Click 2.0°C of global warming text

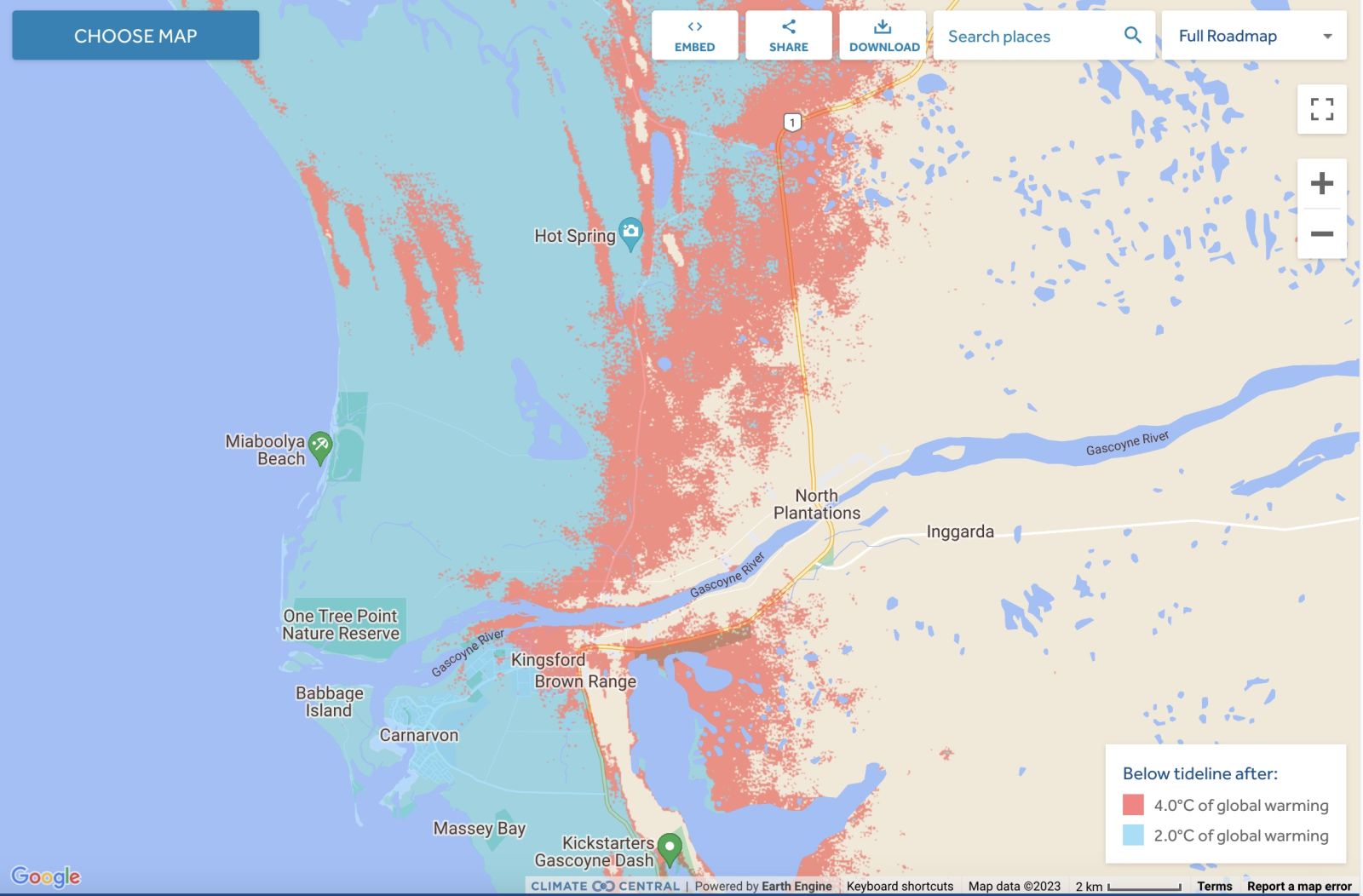click(x=1241, y=836)
